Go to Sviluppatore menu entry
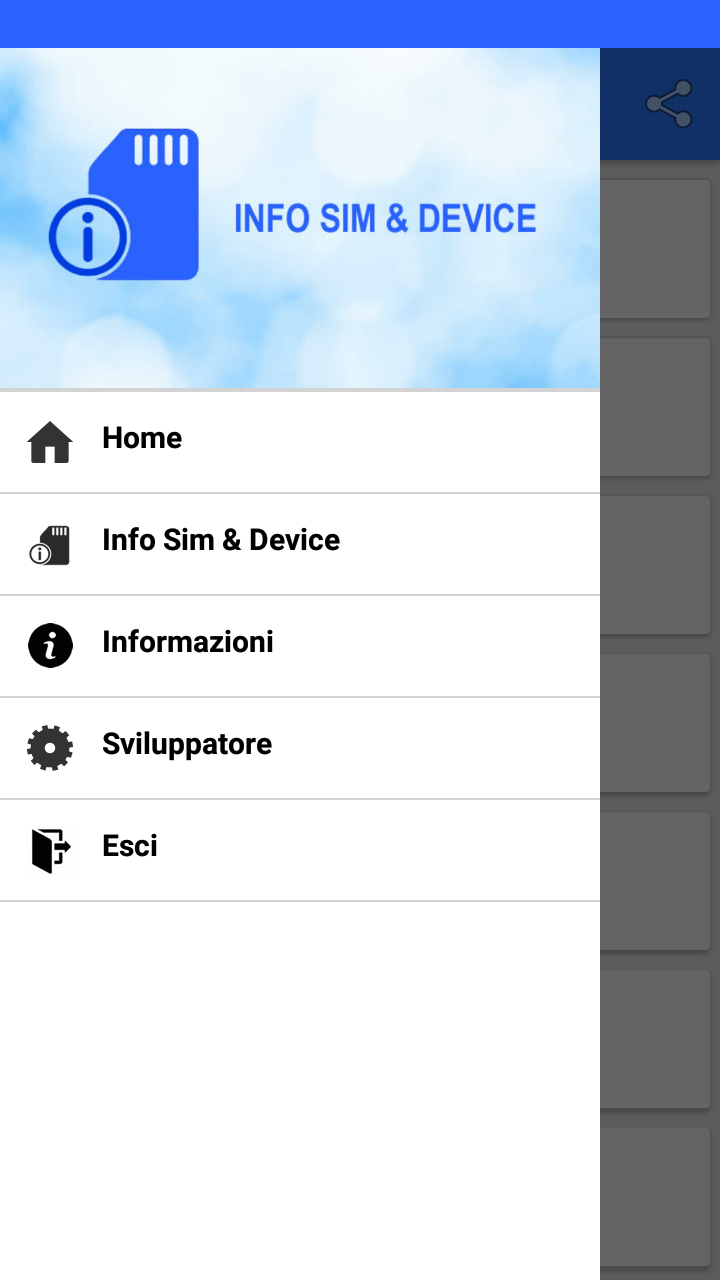 [187, 744]
